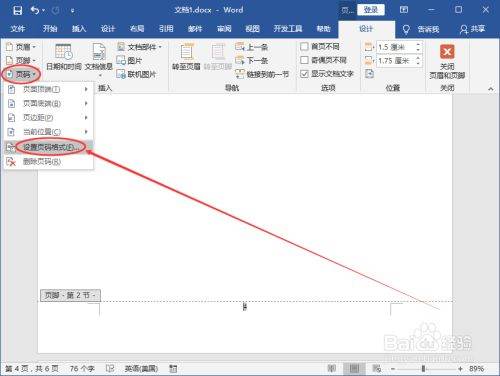Save the document with the save icon
Viewport: 500px width, 376px height.
[17, 11]
